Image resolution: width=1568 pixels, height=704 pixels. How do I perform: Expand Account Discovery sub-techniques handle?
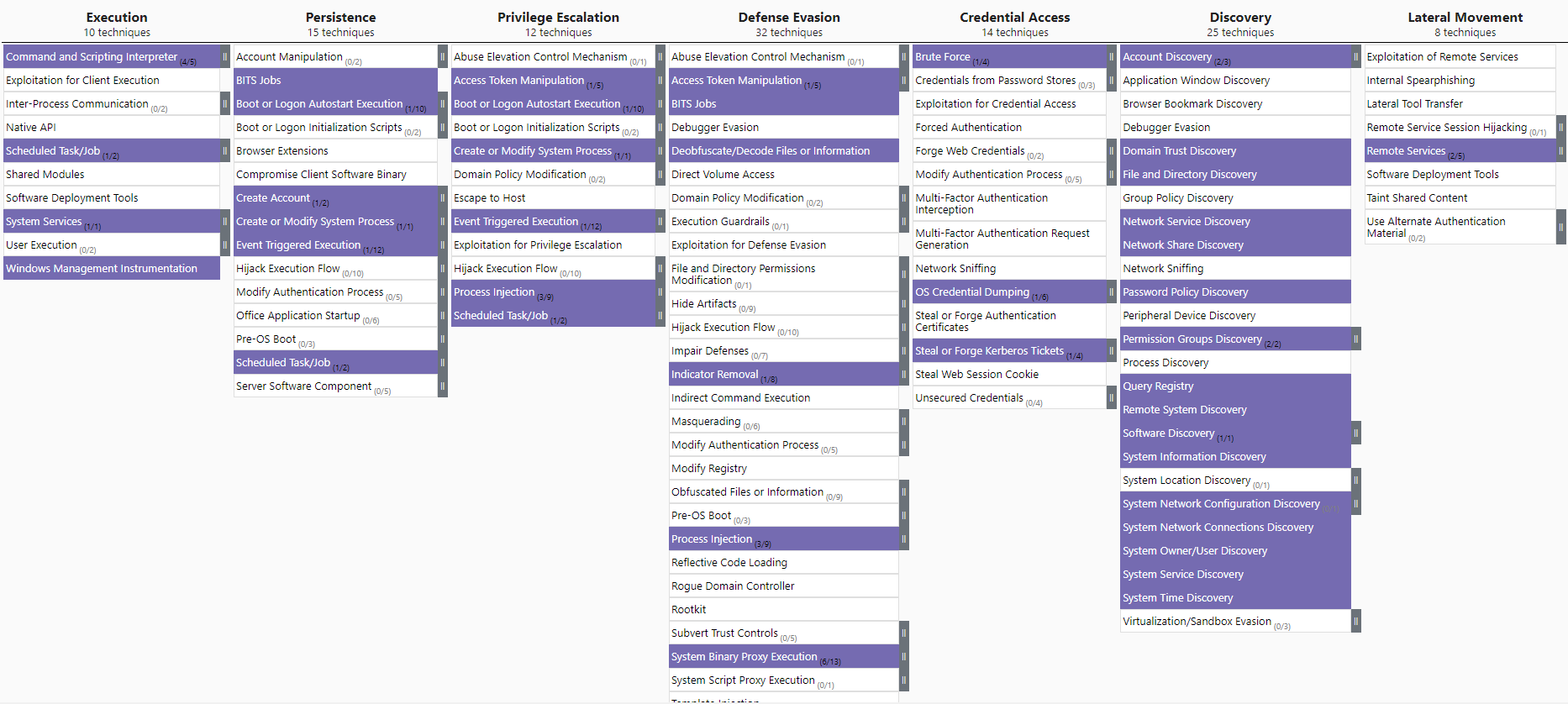pyautogui.click(x=1356, y=56)
